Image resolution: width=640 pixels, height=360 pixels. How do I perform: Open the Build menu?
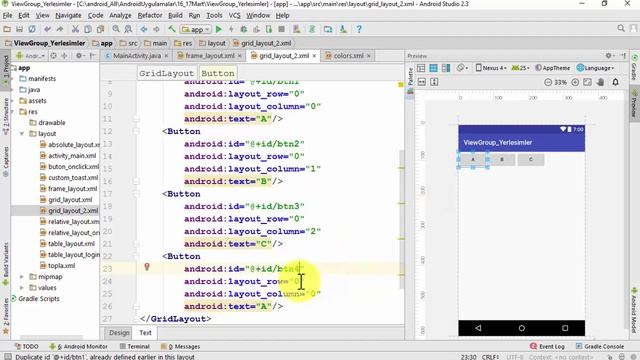pyautogui.click(x=176, y=16)
